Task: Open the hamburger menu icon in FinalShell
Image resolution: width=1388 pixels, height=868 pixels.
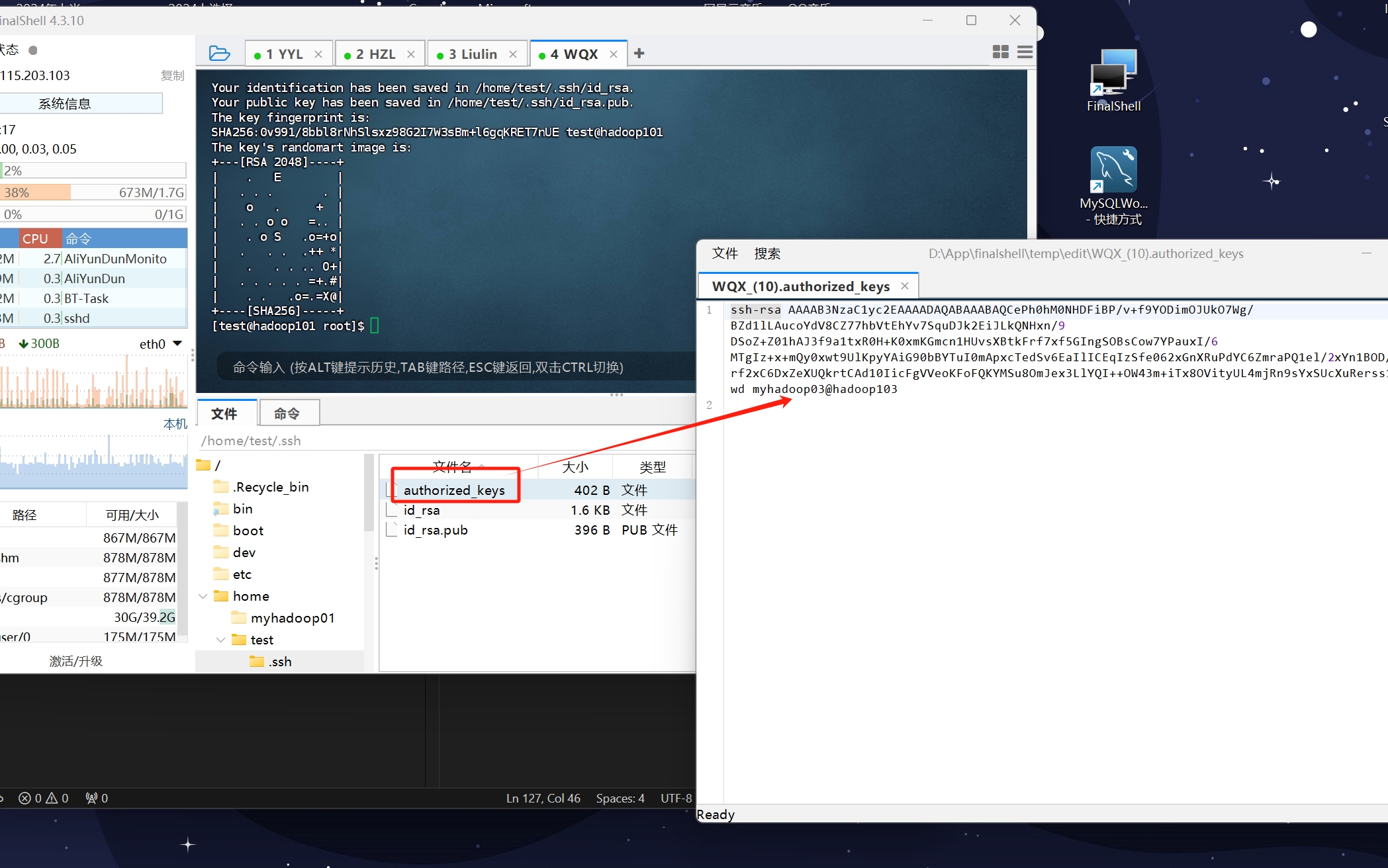Action: 1025,52
